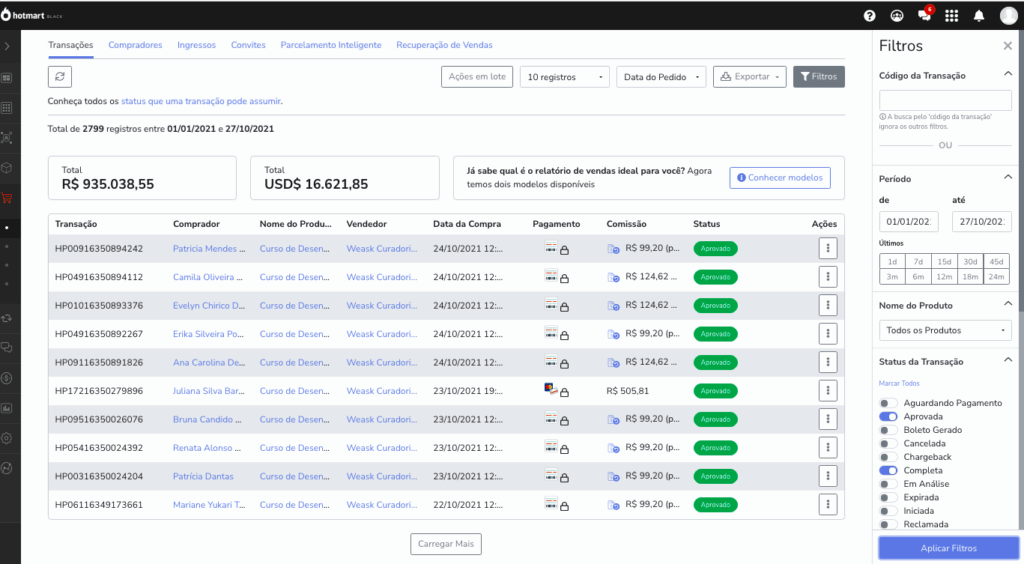The height and width of the screenshot is (564, 1024).
Task: Disable the Completa status filter
Action: (888, 470)
